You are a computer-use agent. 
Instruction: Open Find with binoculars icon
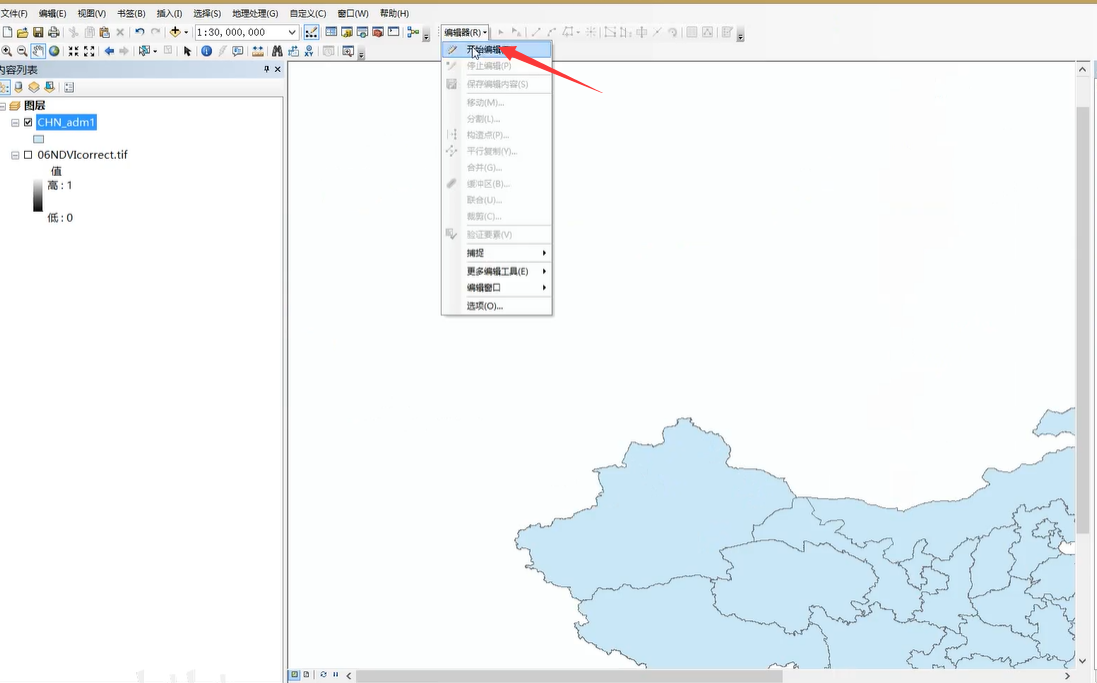click(x=277, y=51)
